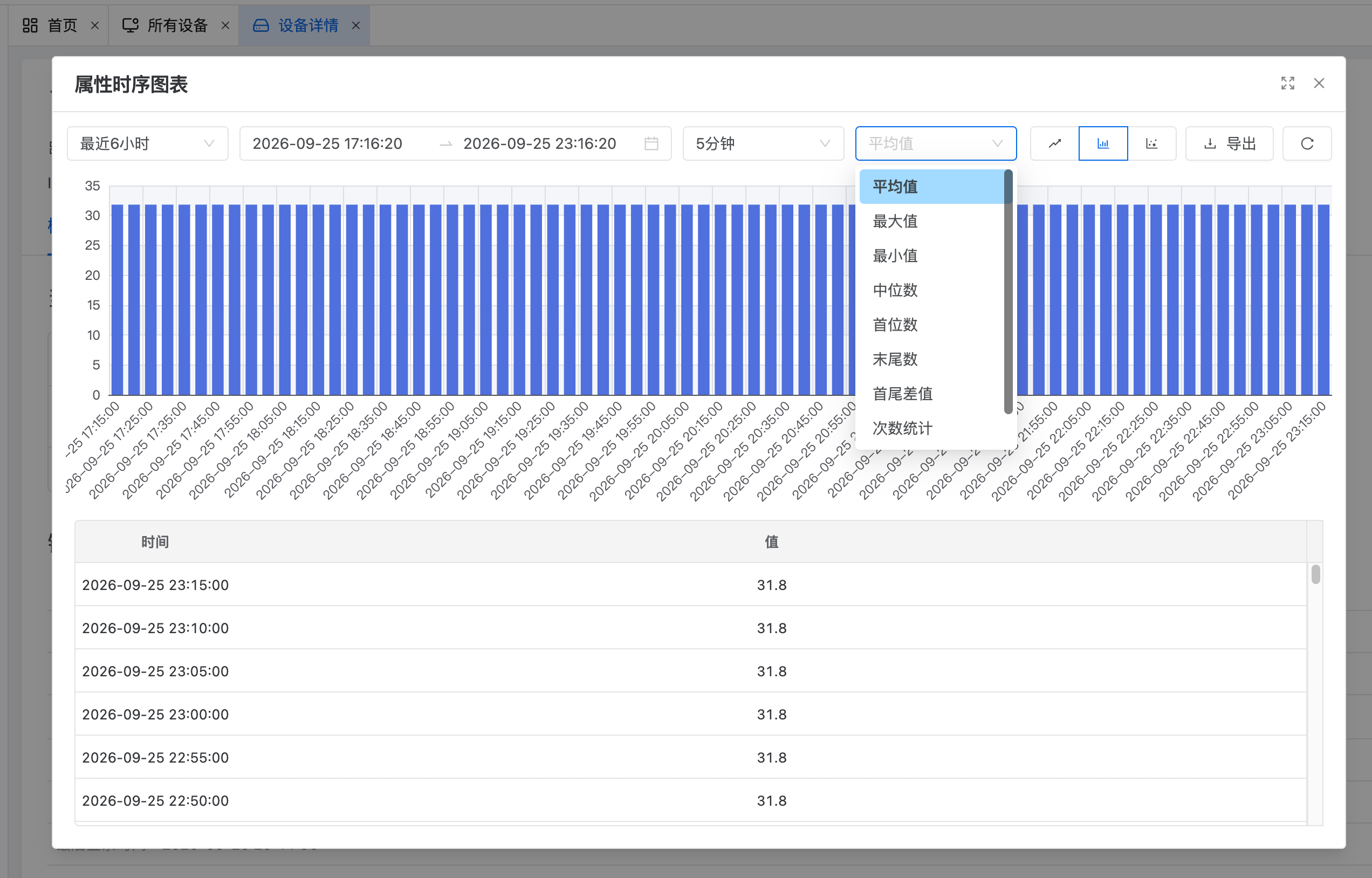Choose 首位数 in the dropdown list

point(932,325)
